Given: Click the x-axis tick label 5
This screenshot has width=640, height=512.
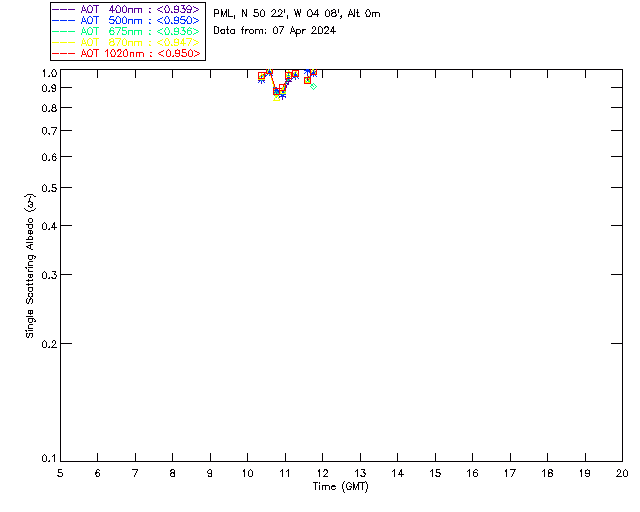Looking at the screenshot, I should coord(60,474).
